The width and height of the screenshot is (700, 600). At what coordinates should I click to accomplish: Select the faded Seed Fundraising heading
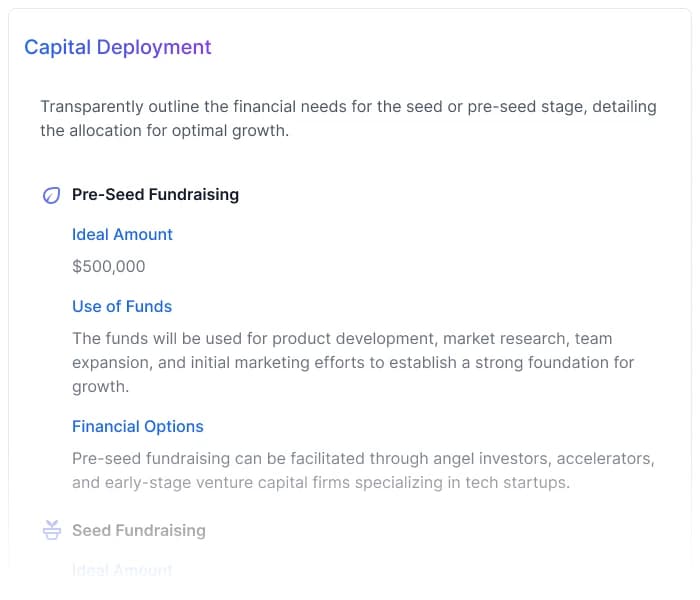(138, 530)
